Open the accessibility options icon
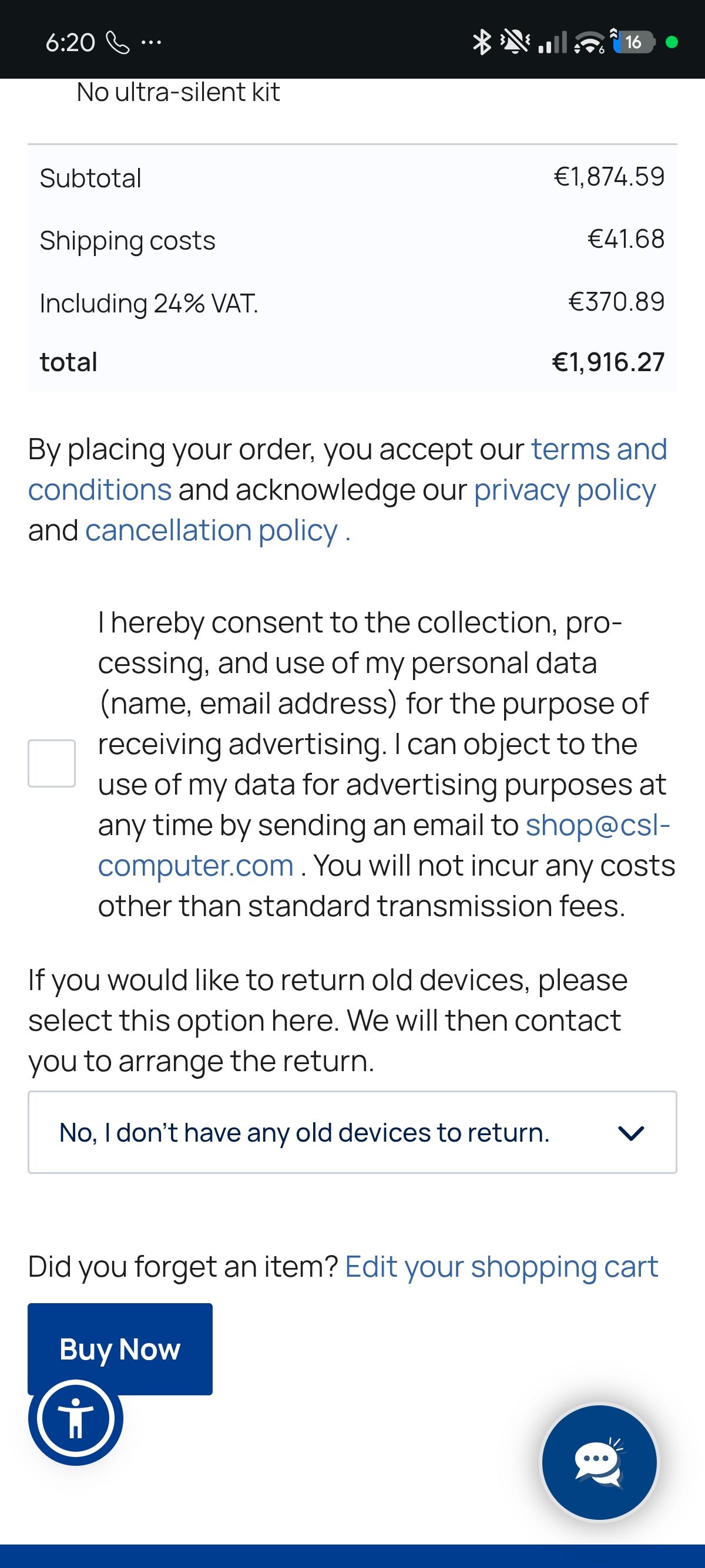Screen dimensions: 705x1568 [75, 1418]
